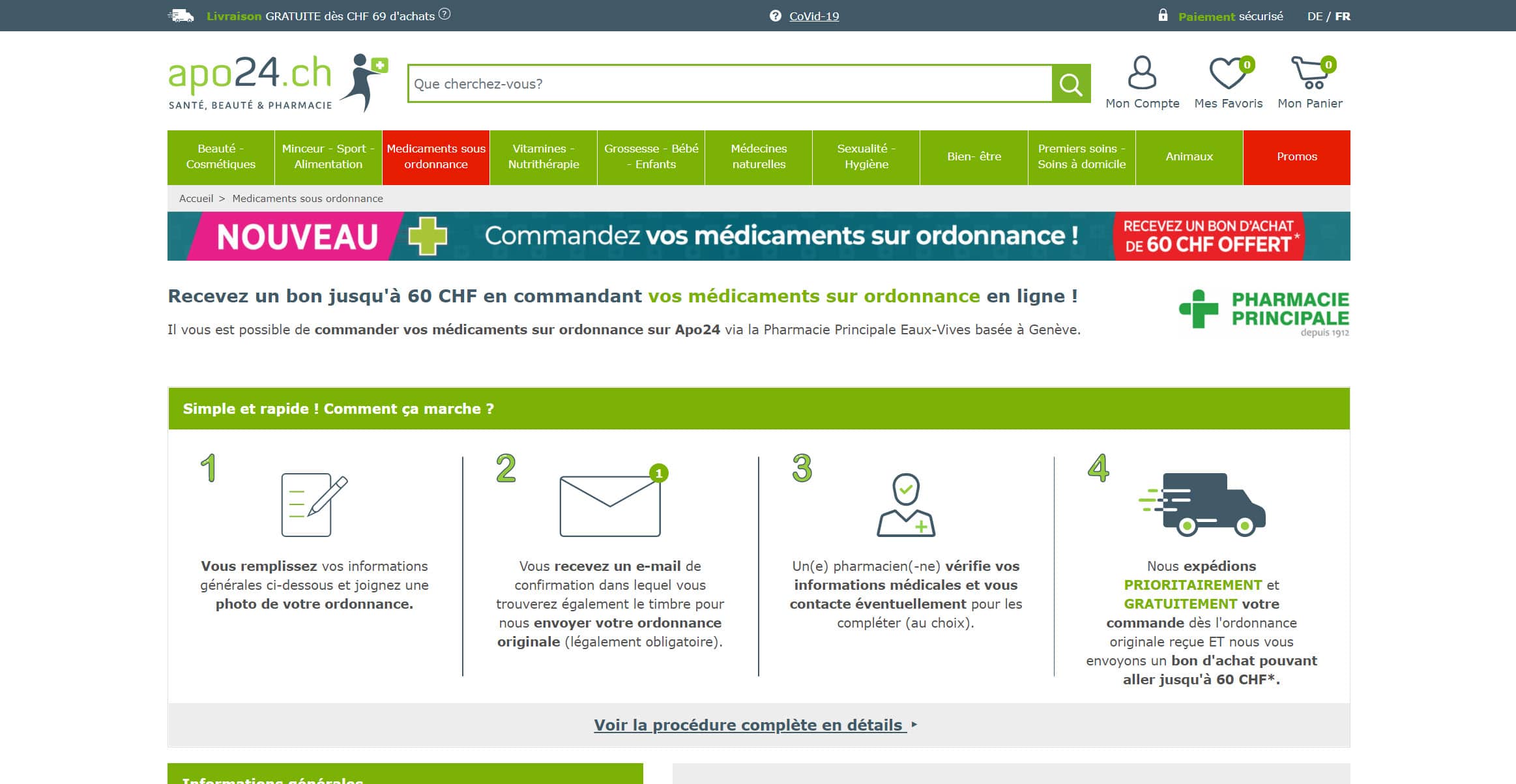1516x784 pixels.
Task: Switch language to FR
Action: [1343, 16]
